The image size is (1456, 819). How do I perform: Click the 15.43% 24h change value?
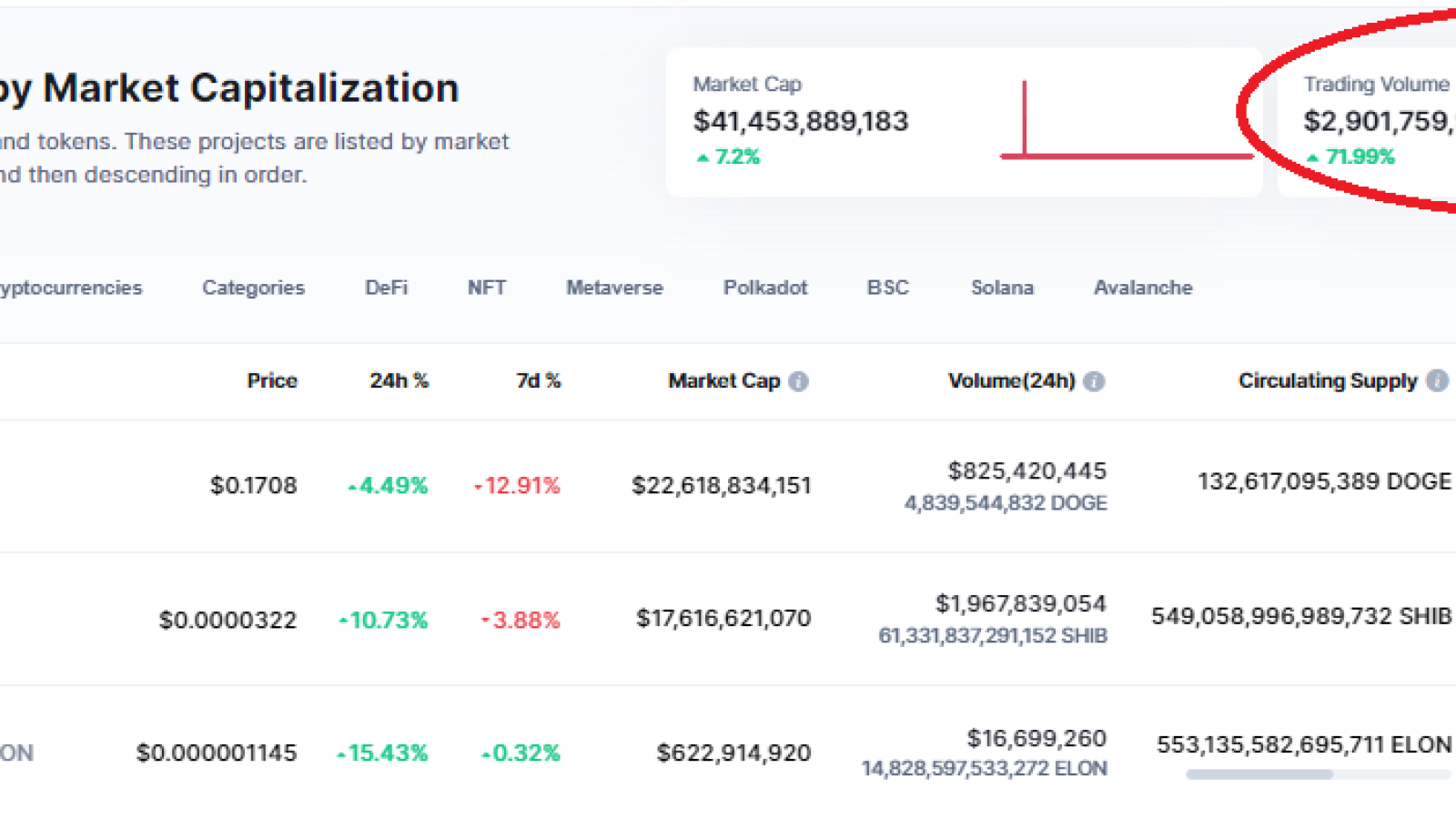click(382, 753)
